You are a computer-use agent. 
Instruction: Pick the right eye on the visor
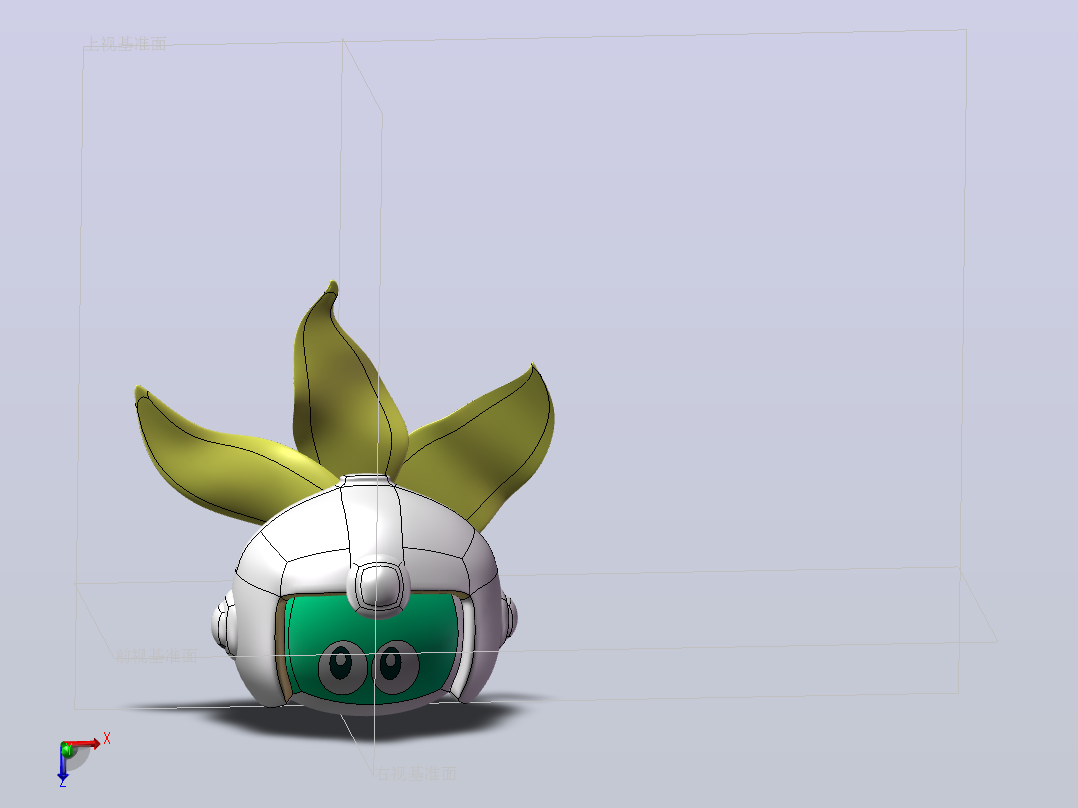click(x=395, y=666)
